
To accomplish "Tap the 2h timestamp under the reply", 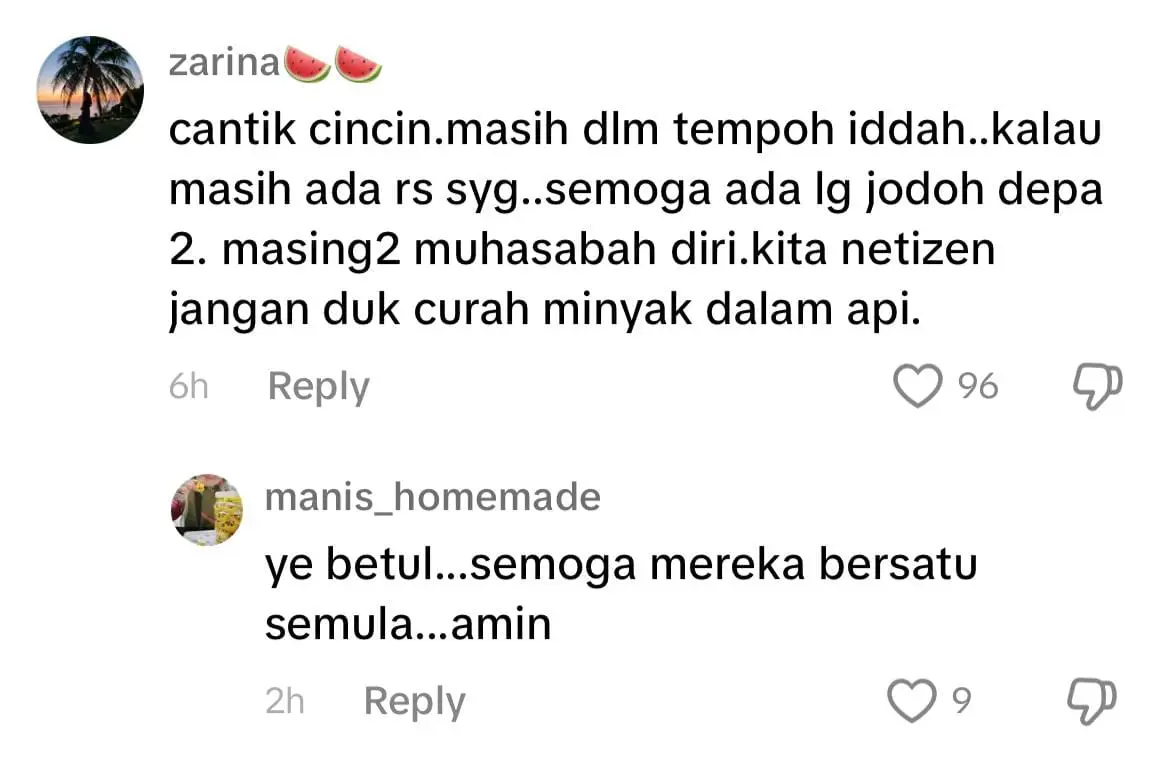I will 285,701.
